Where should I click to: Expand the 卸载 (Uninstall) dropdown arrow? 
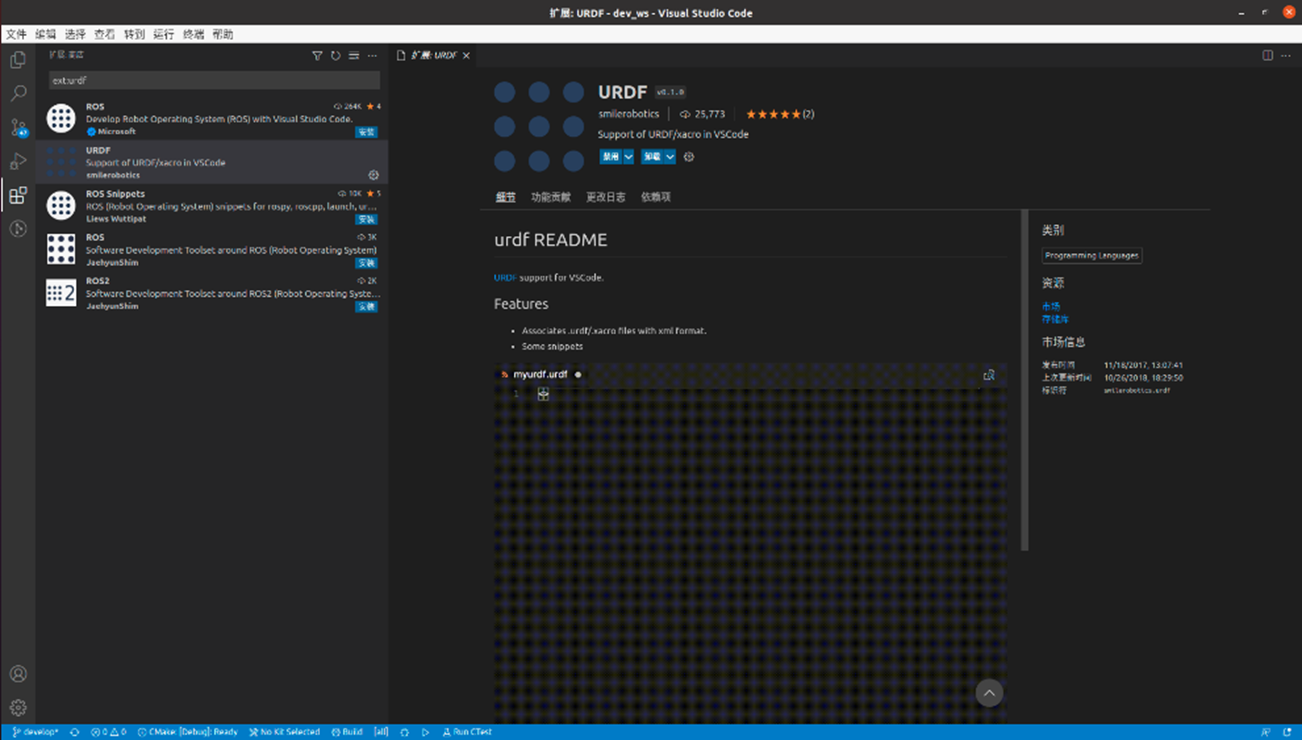coord(670,157)
